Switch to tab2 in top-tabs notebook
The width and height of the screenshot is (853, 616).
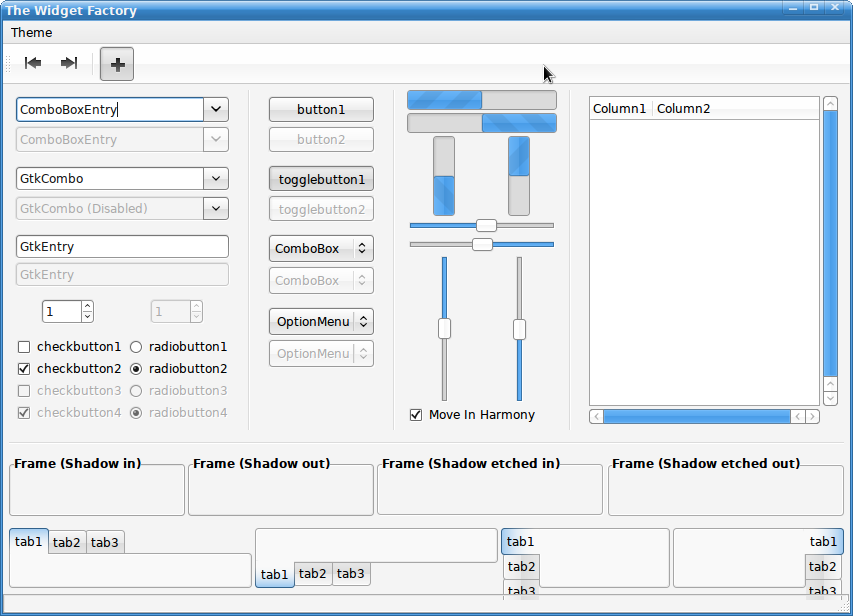pyautogui.click(x=67, y=543)
